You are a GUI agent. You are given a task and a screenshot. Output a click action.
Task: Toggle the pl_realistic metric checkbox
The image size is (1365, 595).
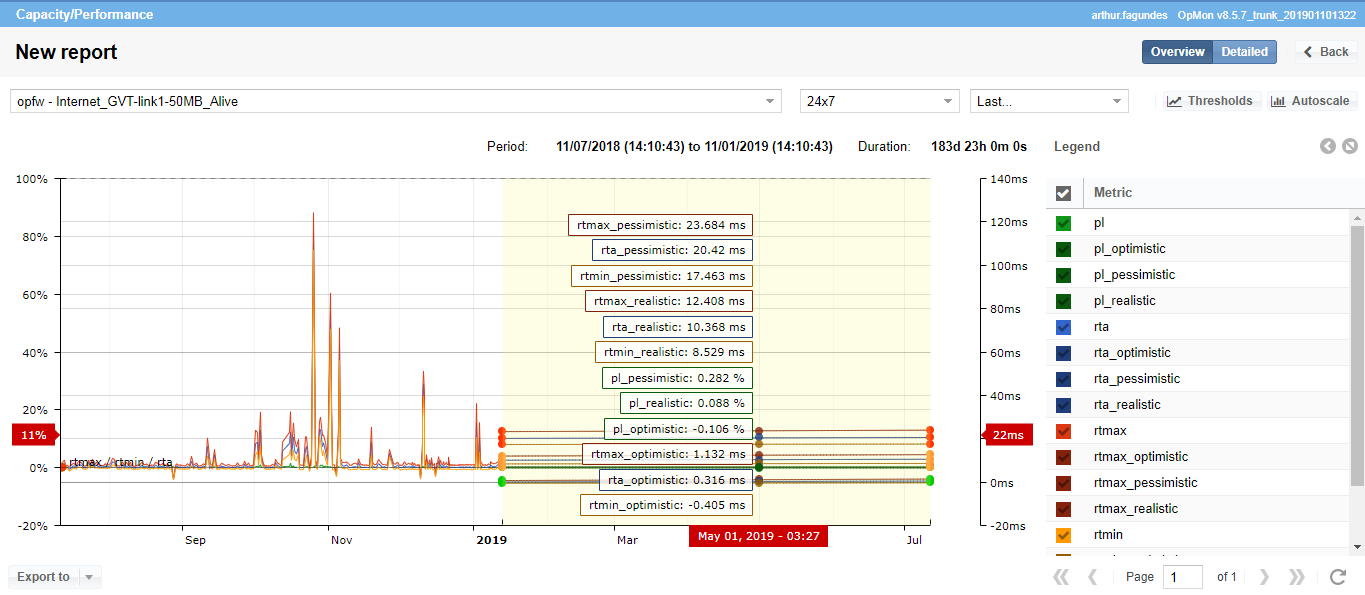click(x=1064, y=301)
